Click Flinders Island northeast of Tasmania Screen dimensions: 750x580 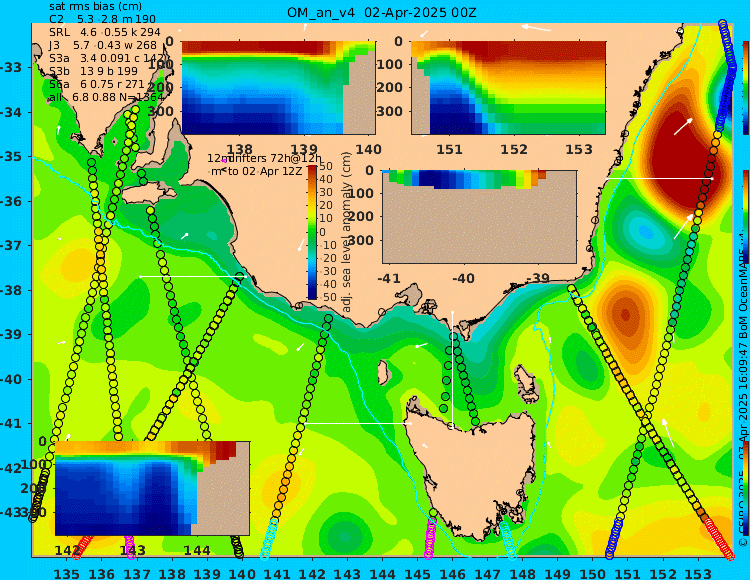527,382
